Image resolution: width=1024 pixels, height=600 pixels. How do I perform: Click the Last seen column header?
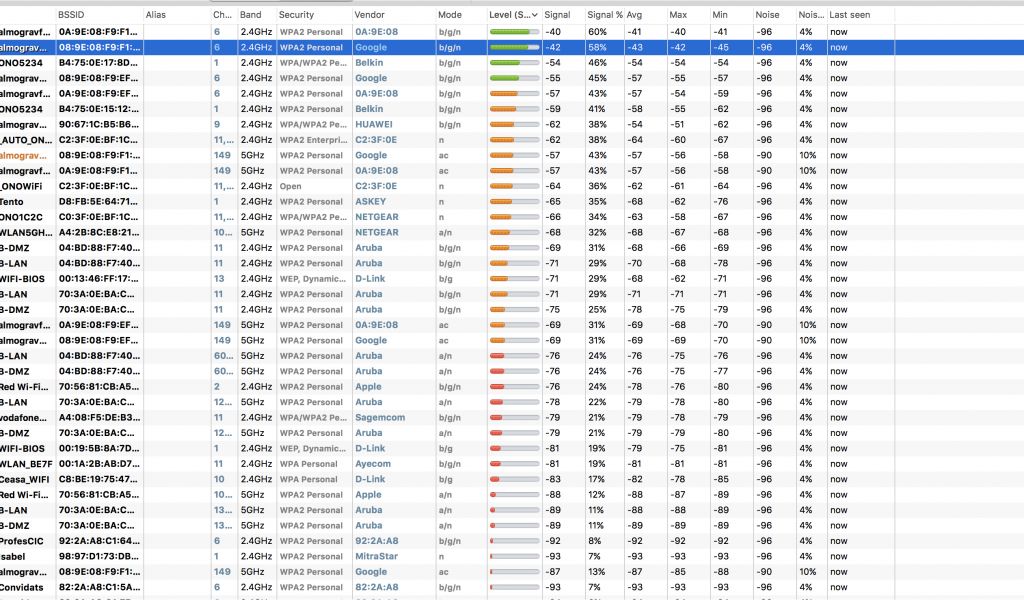(x=850, y=15)
